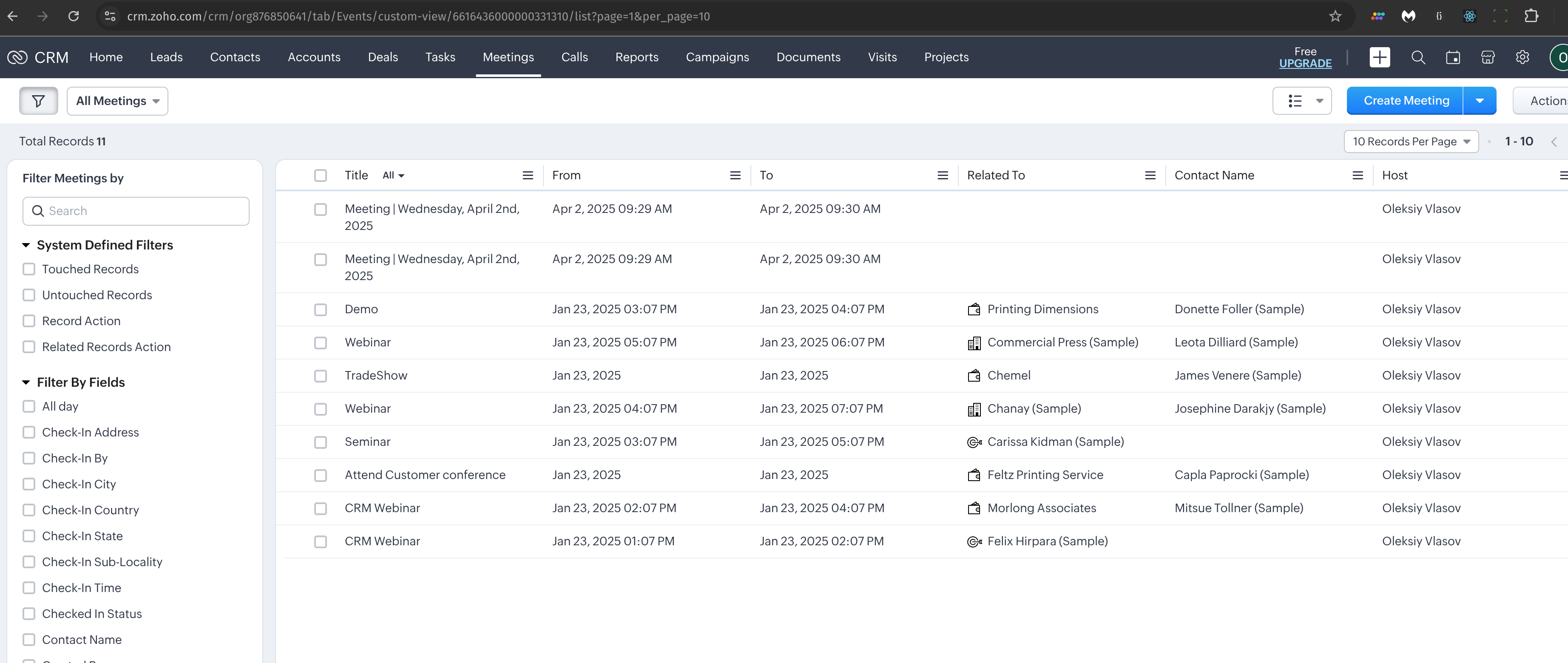Open the quick create plus icon
1568x663 pixels.
coord(1379,57)
